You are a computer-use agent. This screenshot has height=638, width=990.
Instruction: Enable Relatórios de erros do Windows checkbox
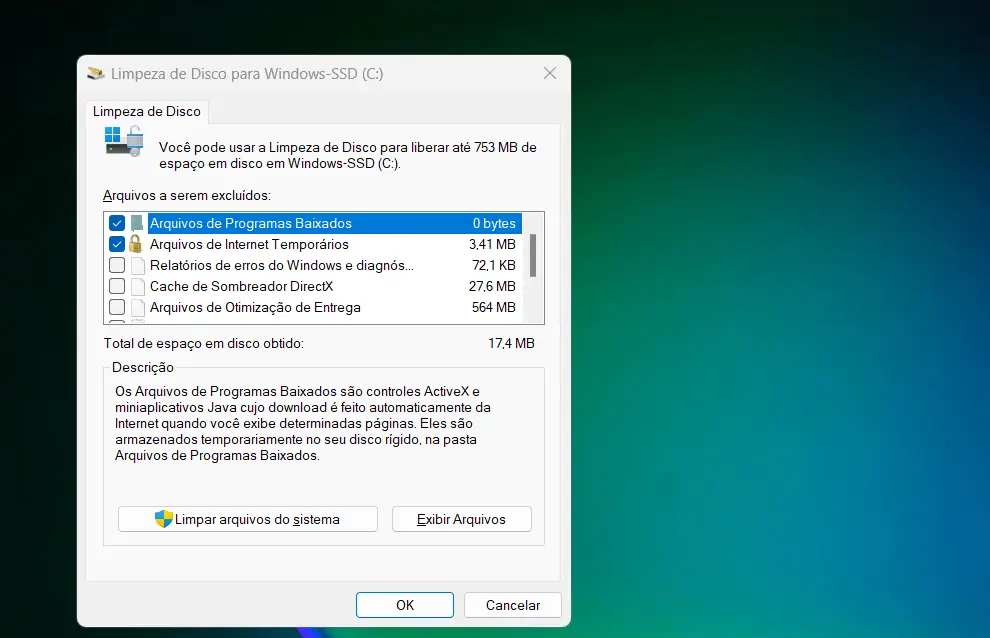[117, 265]
